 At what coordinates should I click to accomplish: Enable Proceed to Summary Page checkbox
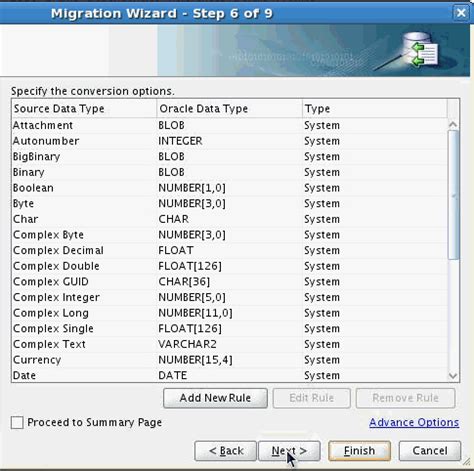point(17,422)
